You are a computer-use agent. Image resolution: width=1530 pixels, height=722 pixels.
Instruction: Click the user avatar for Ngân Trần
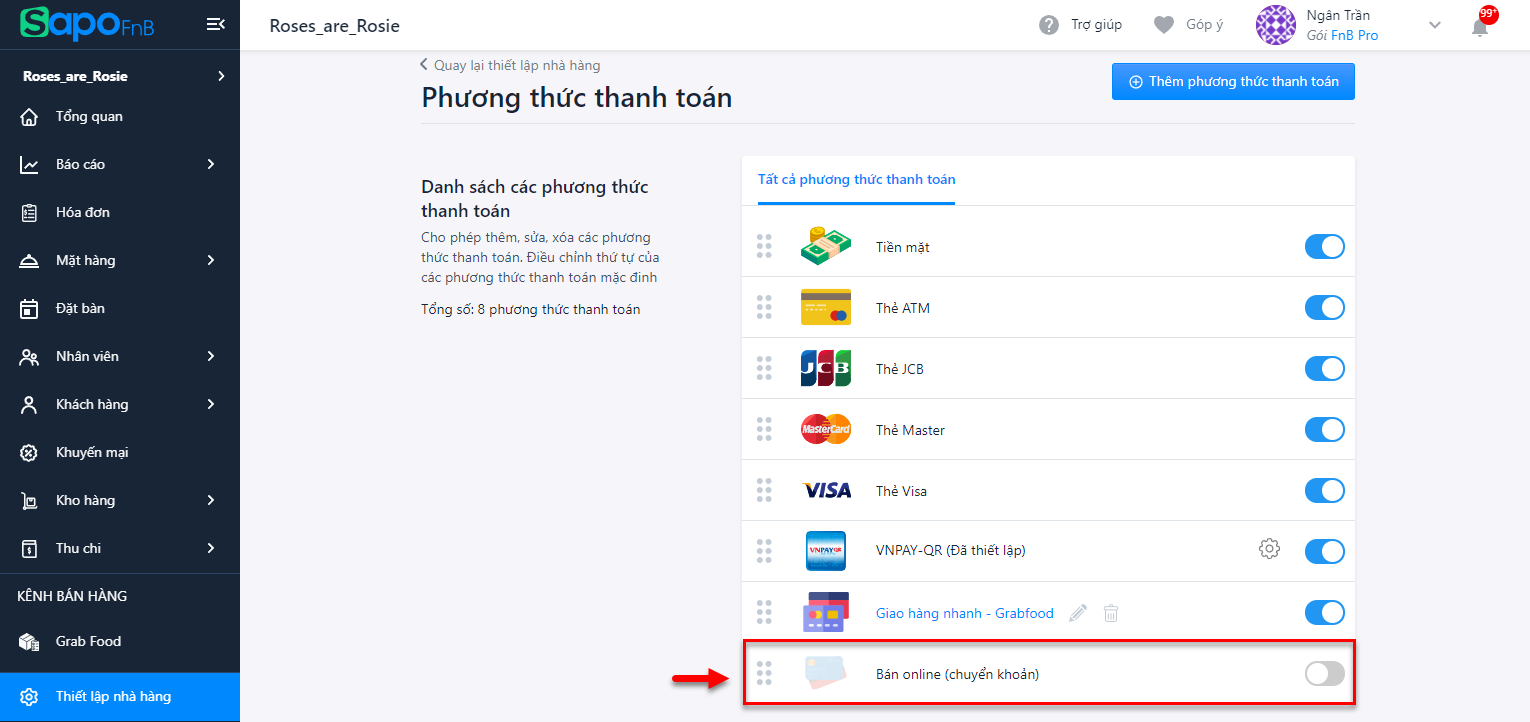click(1275, 25)
